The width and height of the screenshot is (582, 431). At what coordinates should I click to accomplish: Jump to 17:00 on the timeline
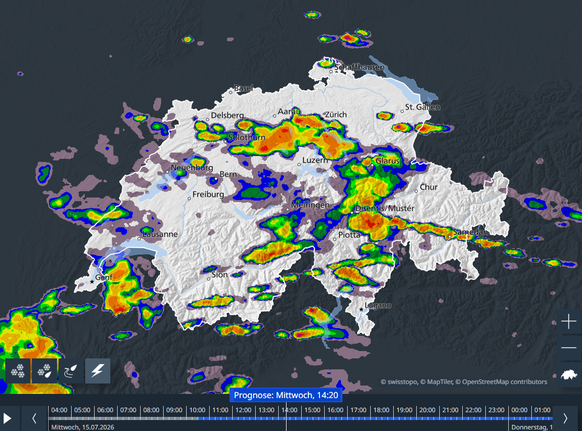coord(359,410)
